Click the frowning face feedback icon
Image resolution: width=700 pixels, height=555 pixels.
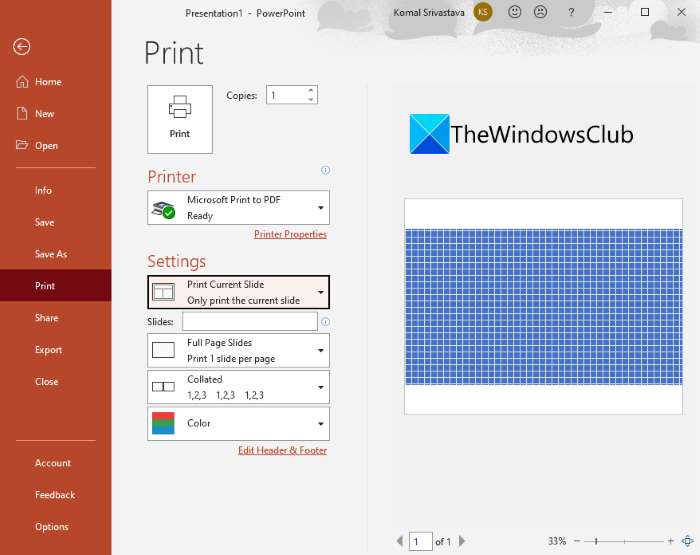click(x=541, y=12)
